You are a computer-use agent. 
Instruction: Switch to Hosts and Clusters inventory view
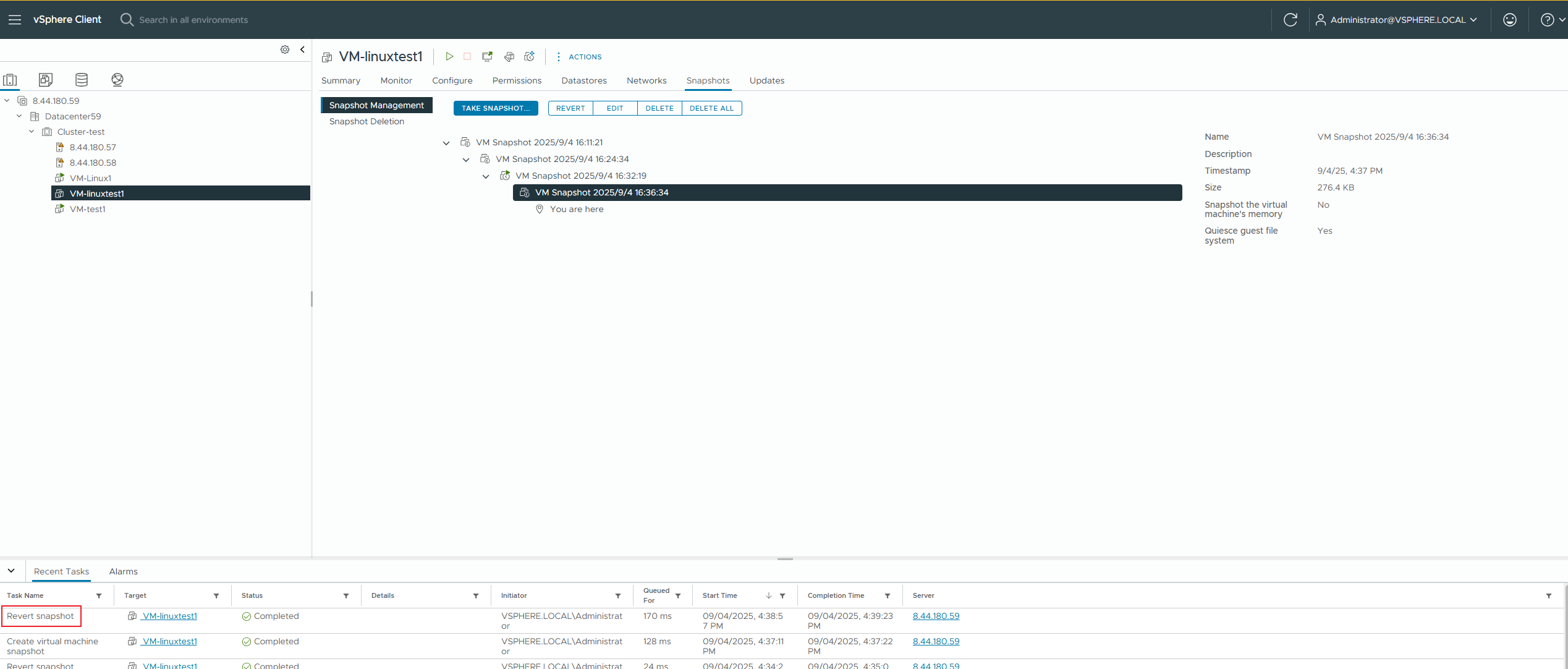[x=11, y=79]
